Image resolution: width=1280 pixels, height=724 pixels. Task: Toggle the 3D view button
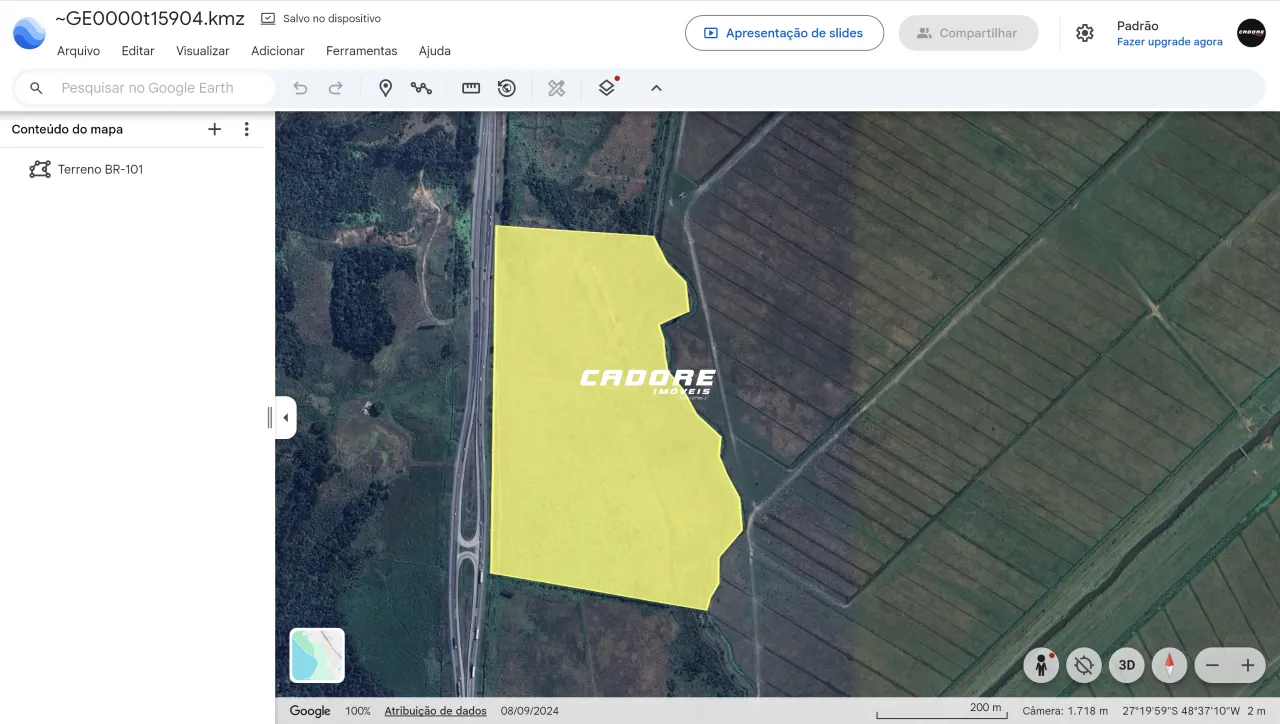pos(1127,665)
